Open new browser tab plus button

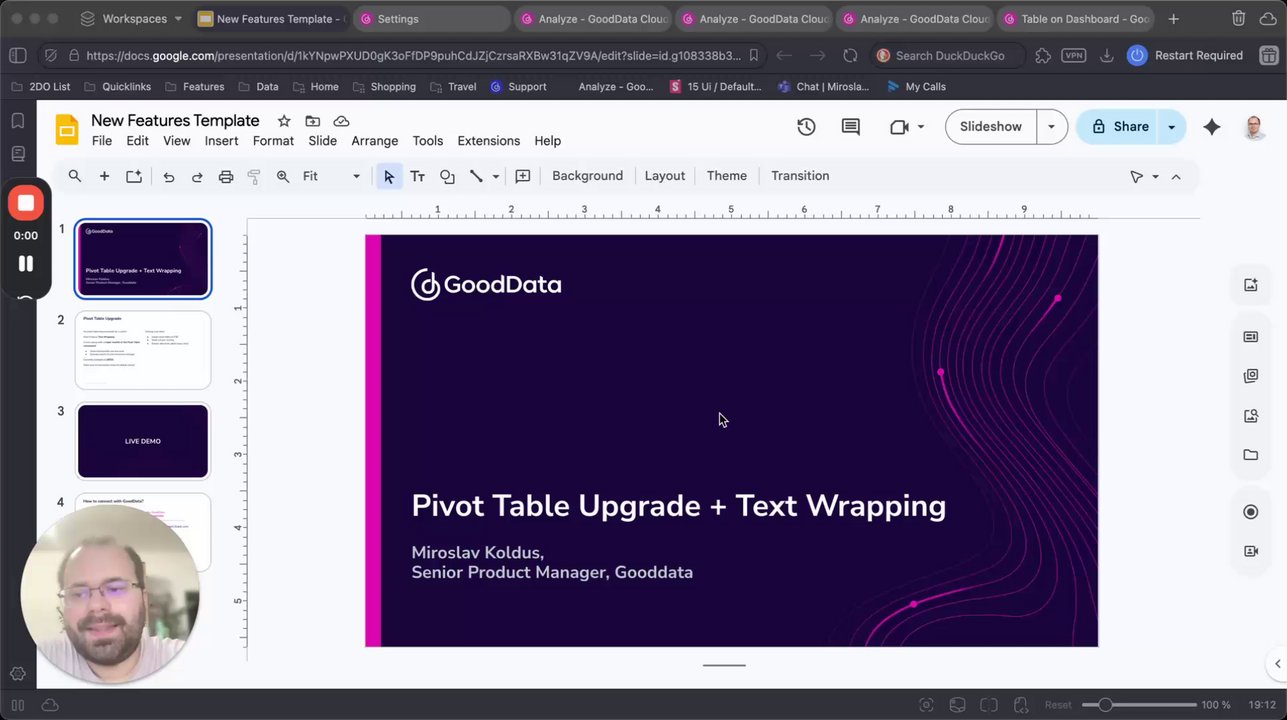point(1173,19)
